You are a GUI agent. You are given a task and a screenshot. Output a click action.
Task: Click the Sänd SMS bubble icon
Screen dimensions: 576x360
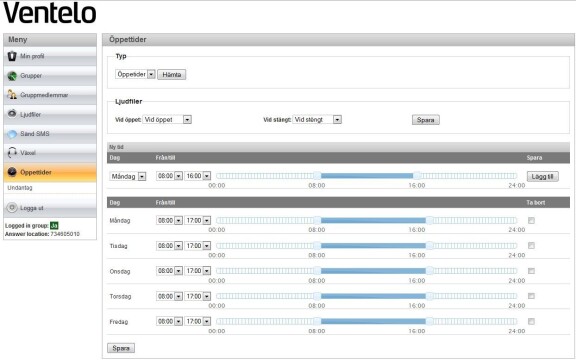(12, 134)
